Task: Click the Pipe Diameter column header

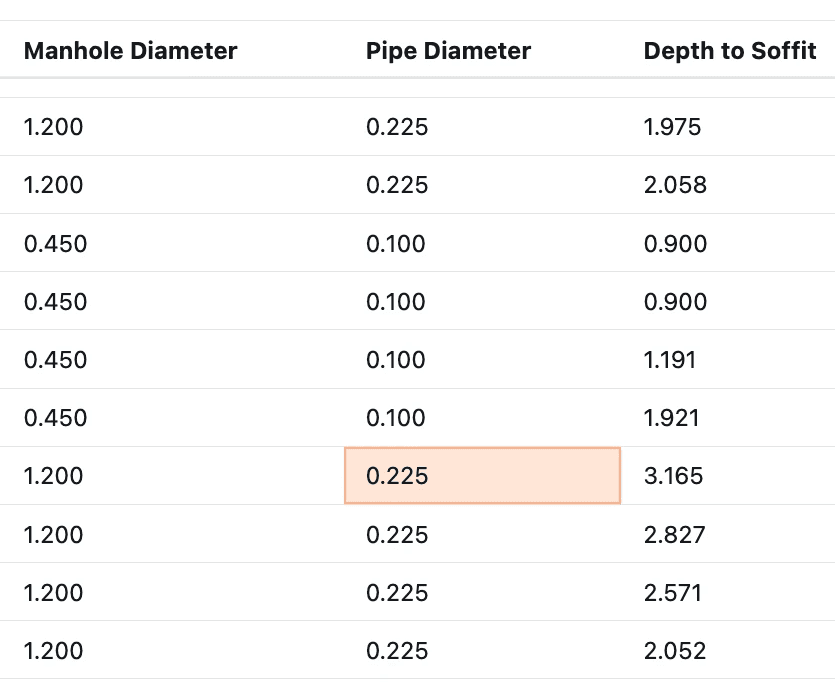Action: click(x=448, y=51)
